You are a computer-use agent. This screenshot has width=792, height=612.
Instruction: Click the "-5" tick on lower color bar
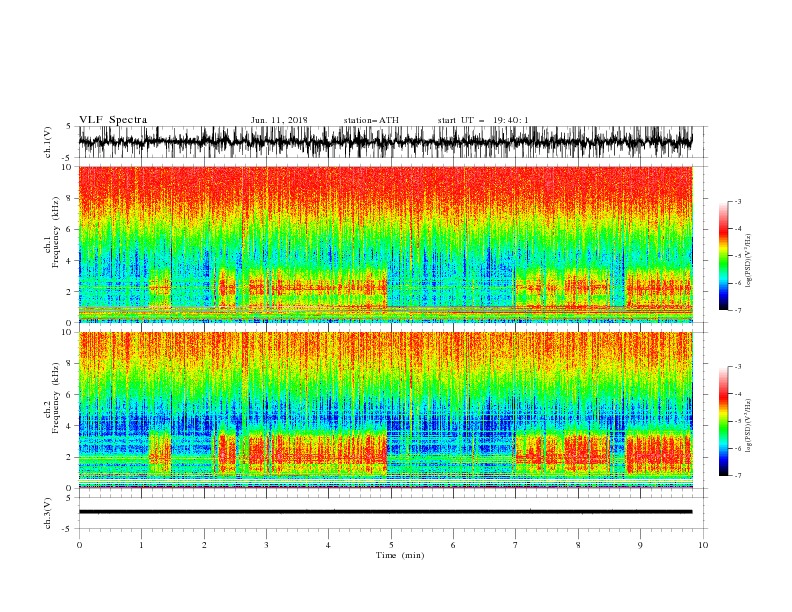[x=738, y=421]
